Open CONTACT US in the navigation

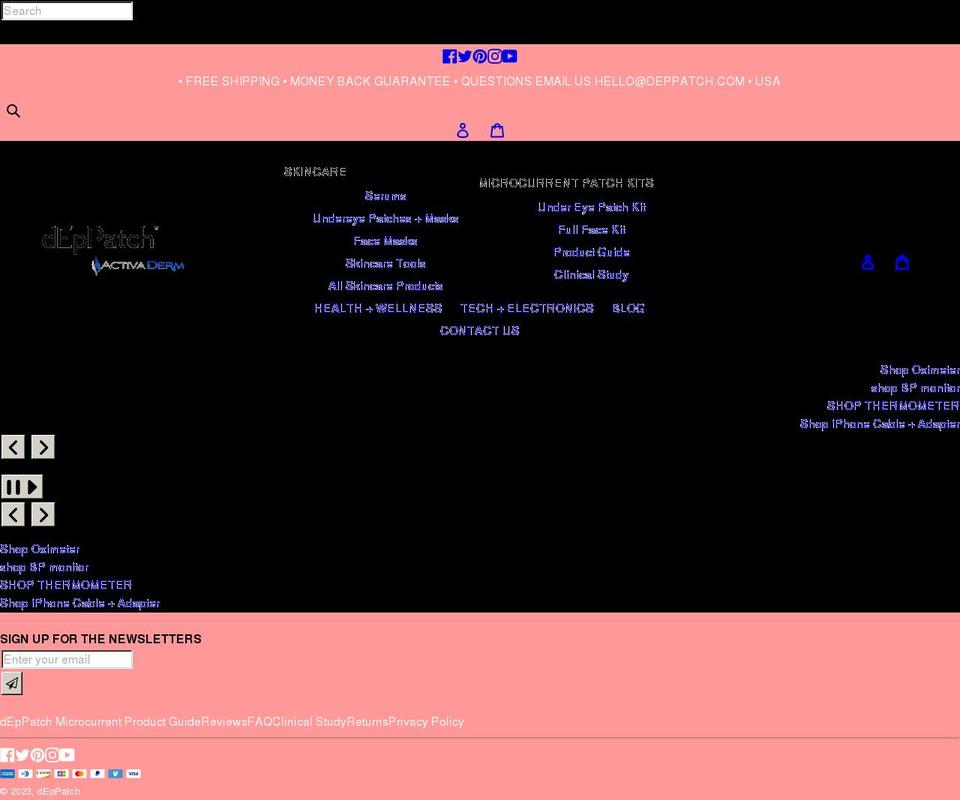[x=480, y=331]
